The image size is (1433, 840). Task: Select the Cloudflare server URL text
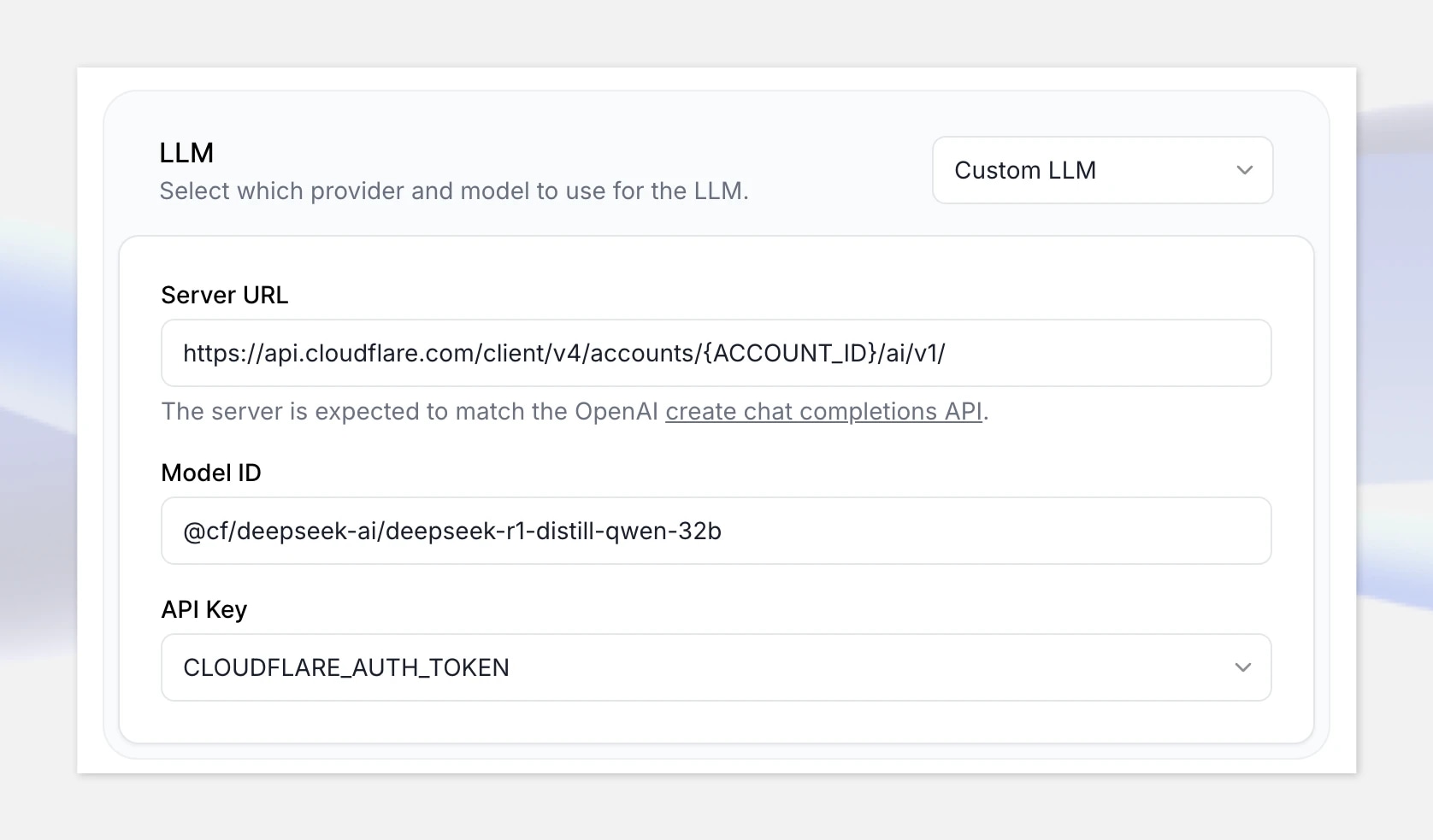[x=563, y=353]
